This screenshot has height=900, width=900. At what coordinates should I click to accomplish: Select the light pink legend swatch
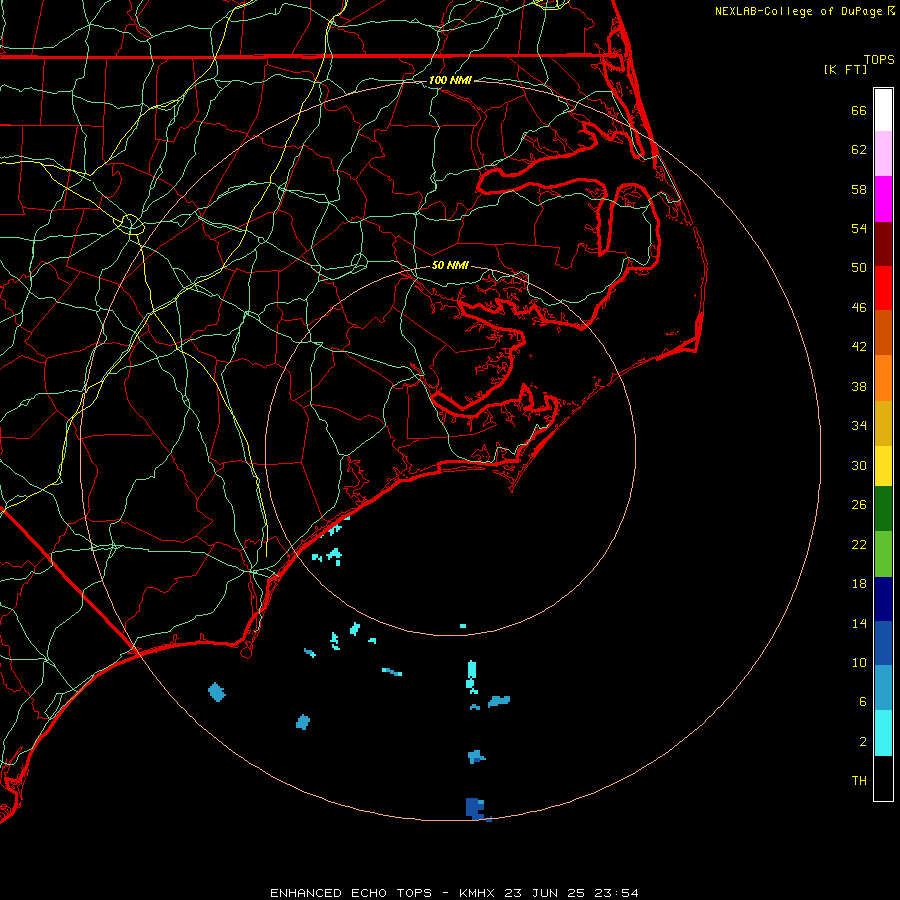click(x=883, y=154)
